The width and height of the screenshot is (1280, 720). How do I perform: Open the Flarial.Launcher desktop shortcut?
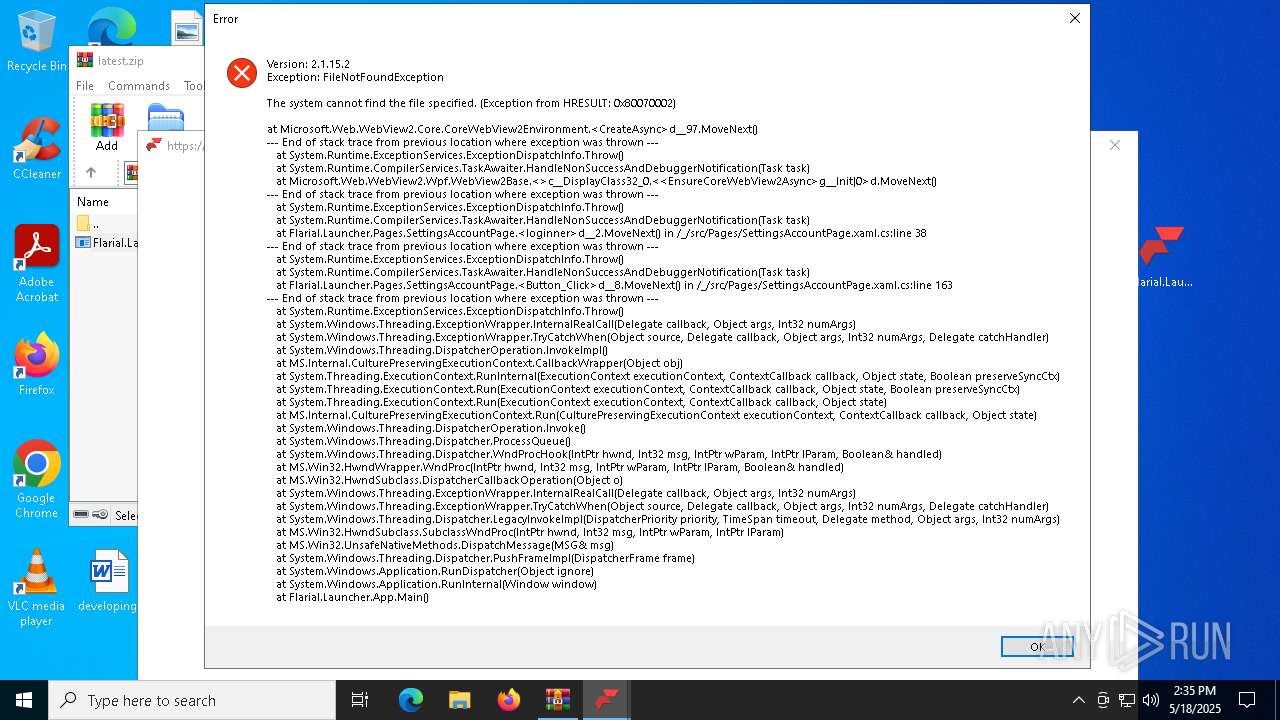pyautogui.click(x=1162, y=257)
